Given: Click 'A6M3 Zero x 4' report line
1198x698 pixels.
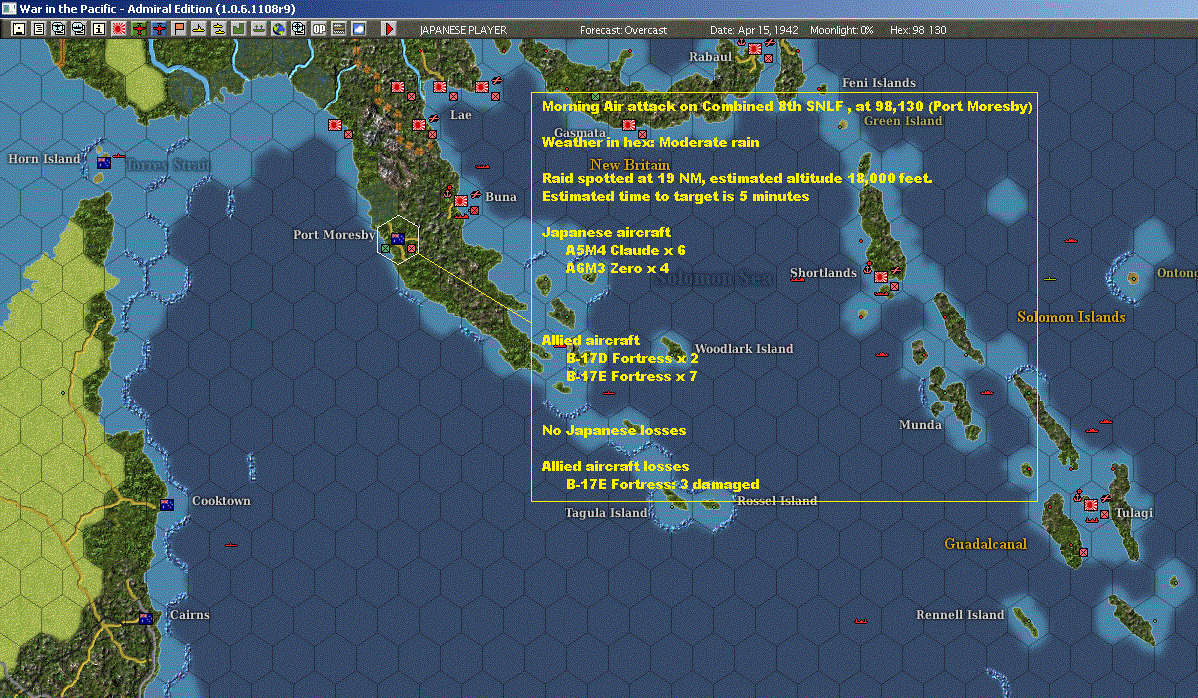Looking at the screenshot, I should 617,268.
